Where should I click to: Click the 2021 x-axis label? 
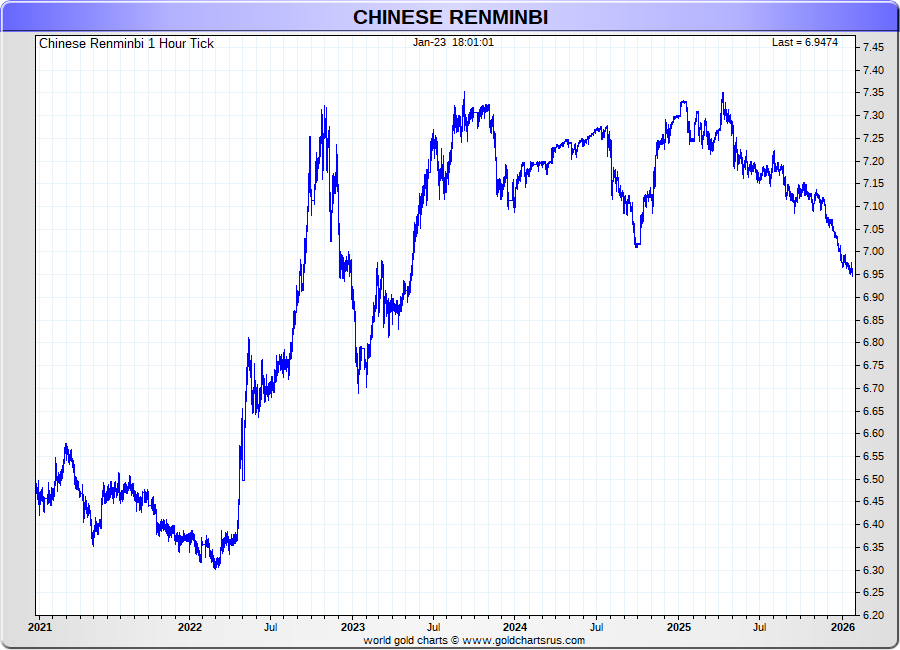40,627
